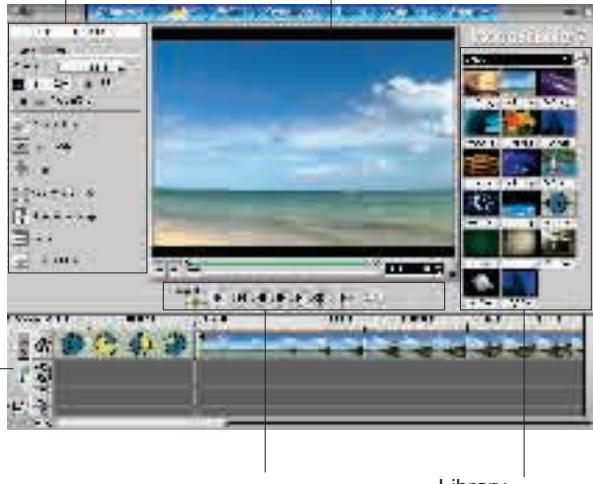Select the purple thumbnail in Library
Viewport: 593px width, 484px height.
coord(558,82)
